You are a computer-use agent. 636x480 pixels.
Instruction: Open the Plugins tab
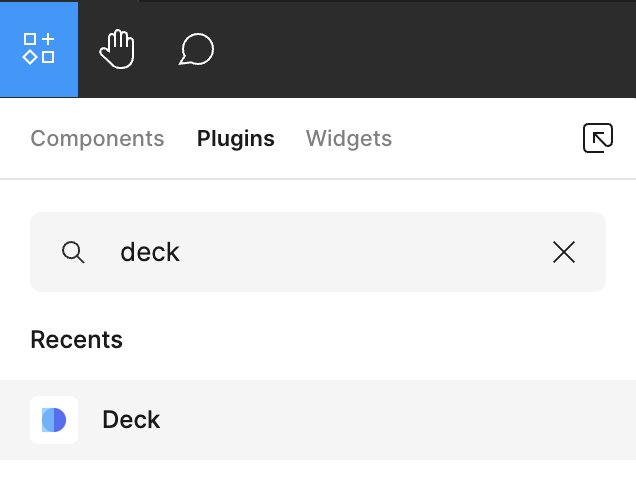pos(236,139)
